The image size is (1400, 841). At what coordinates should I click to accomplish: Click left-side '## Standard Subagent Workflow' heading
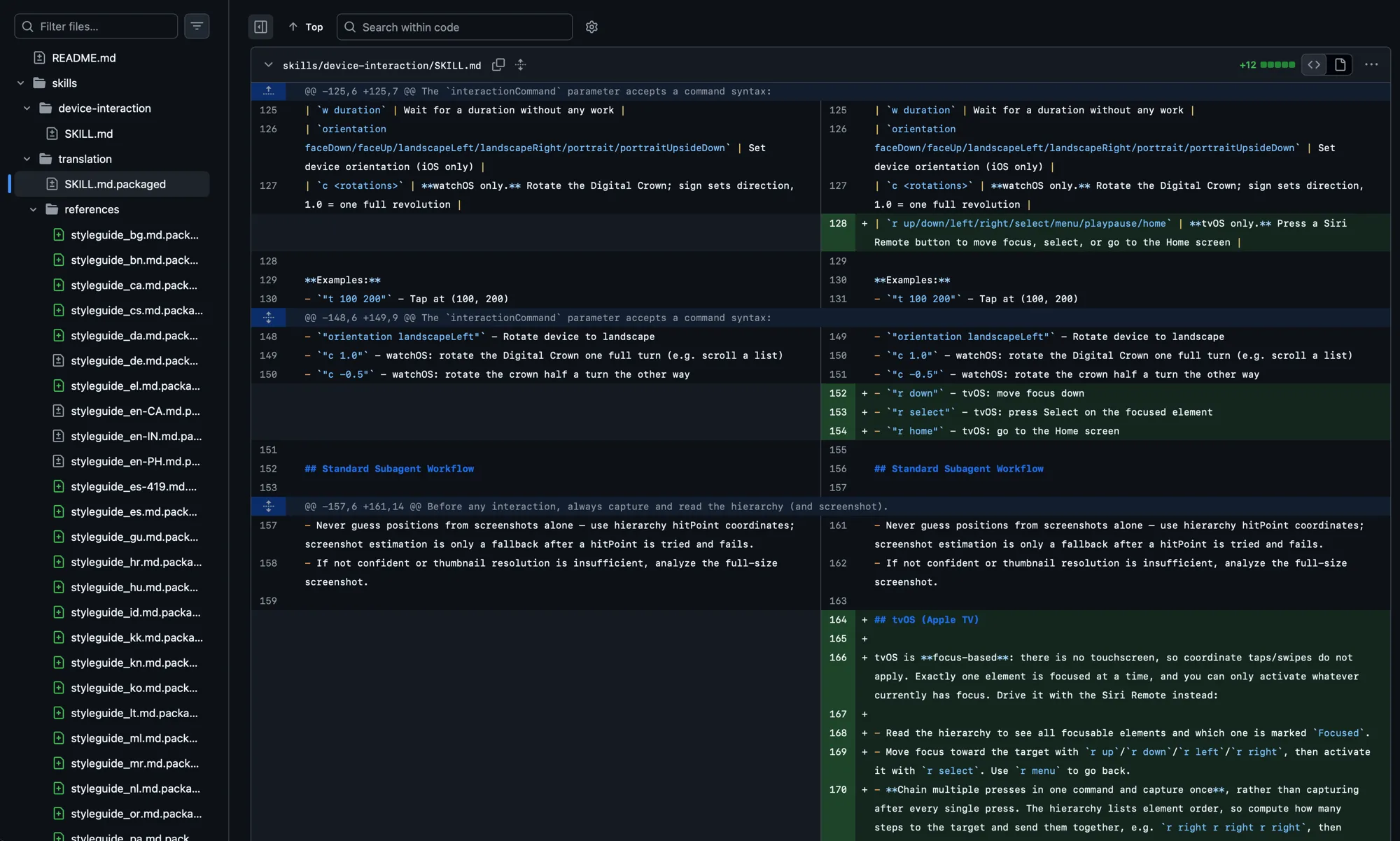coord(389,469)
